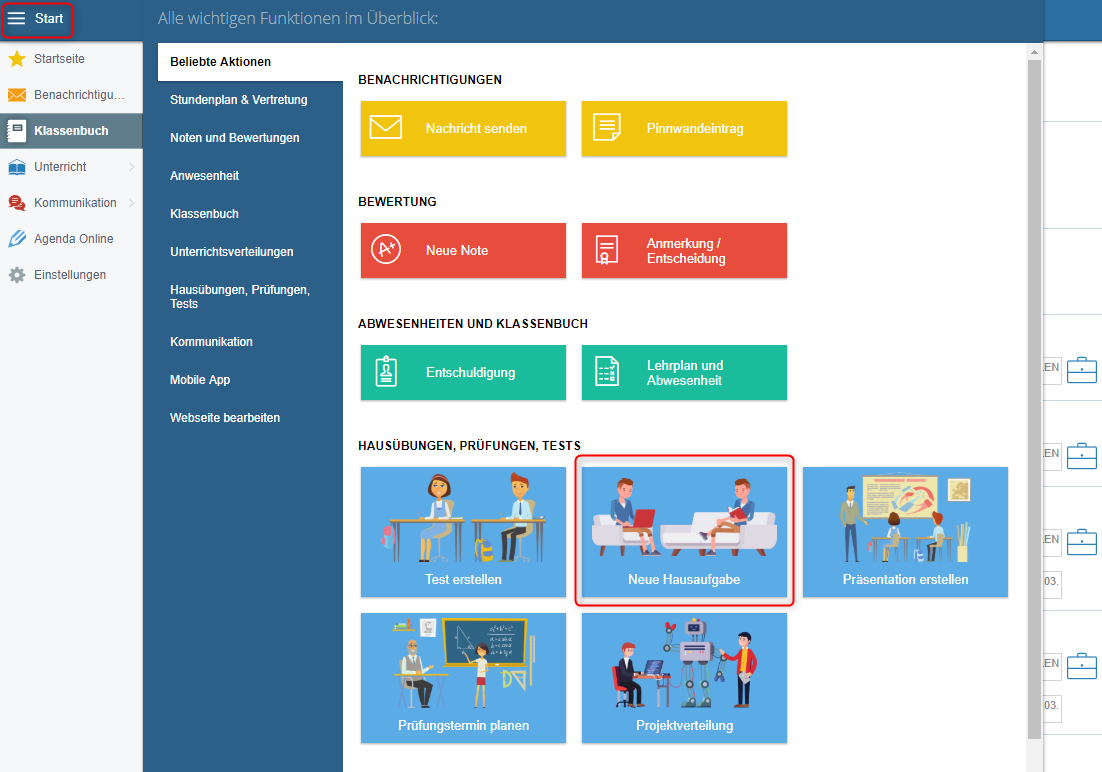Expand the Unterricht submenu chevron
Screen dimensions: 1102x772
[x=132, y=167]
